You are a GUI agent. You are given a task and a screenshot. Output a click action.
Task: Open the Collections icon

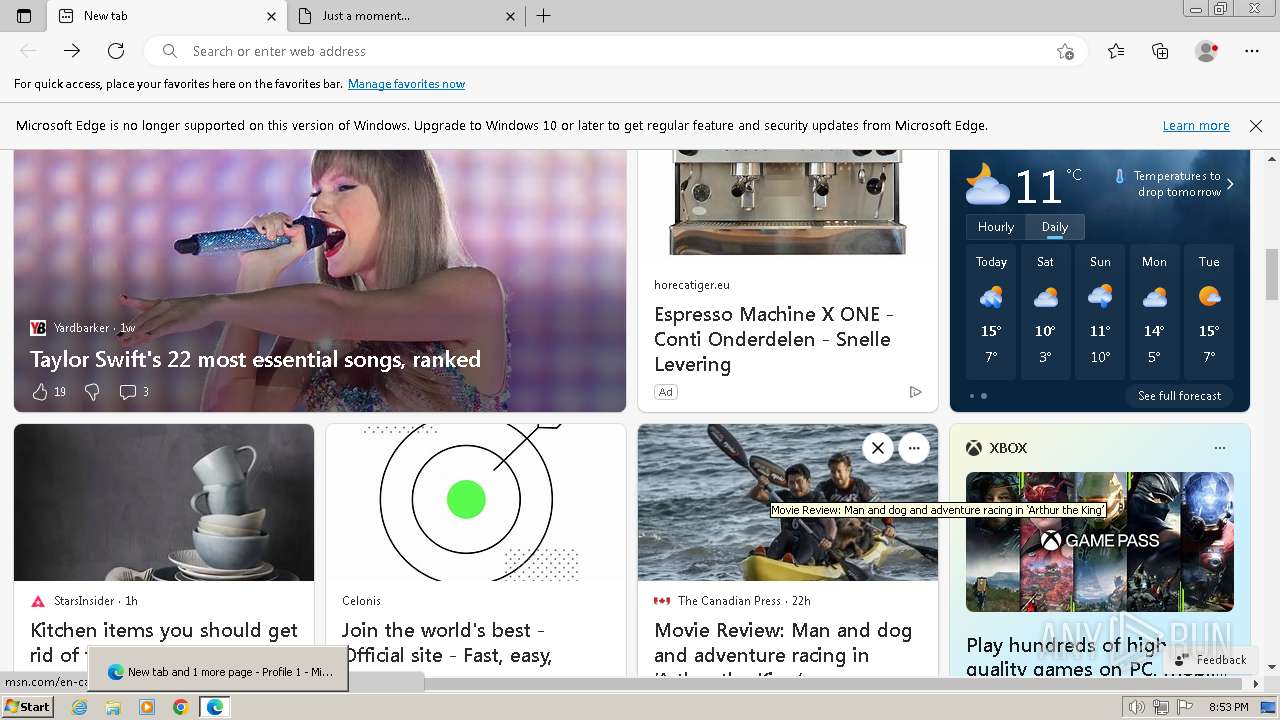(1160, 51)
